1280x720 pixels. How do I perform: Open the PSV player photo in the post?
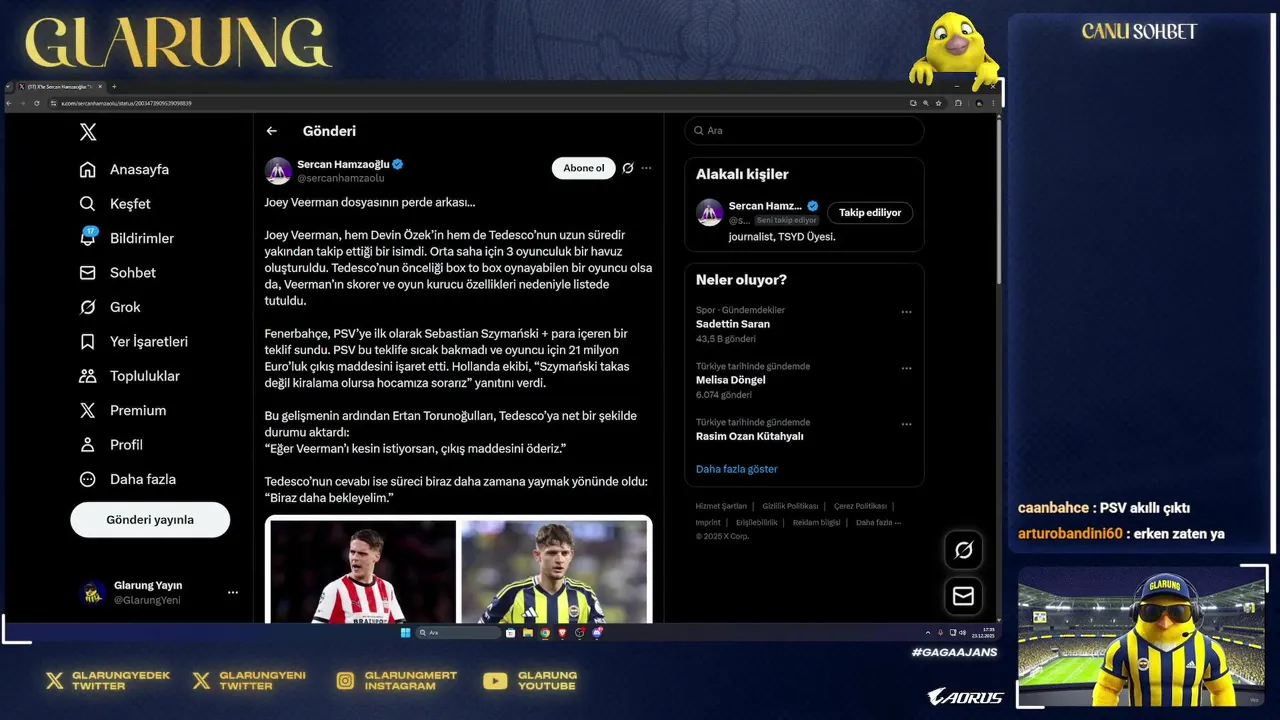pos(362,571)
